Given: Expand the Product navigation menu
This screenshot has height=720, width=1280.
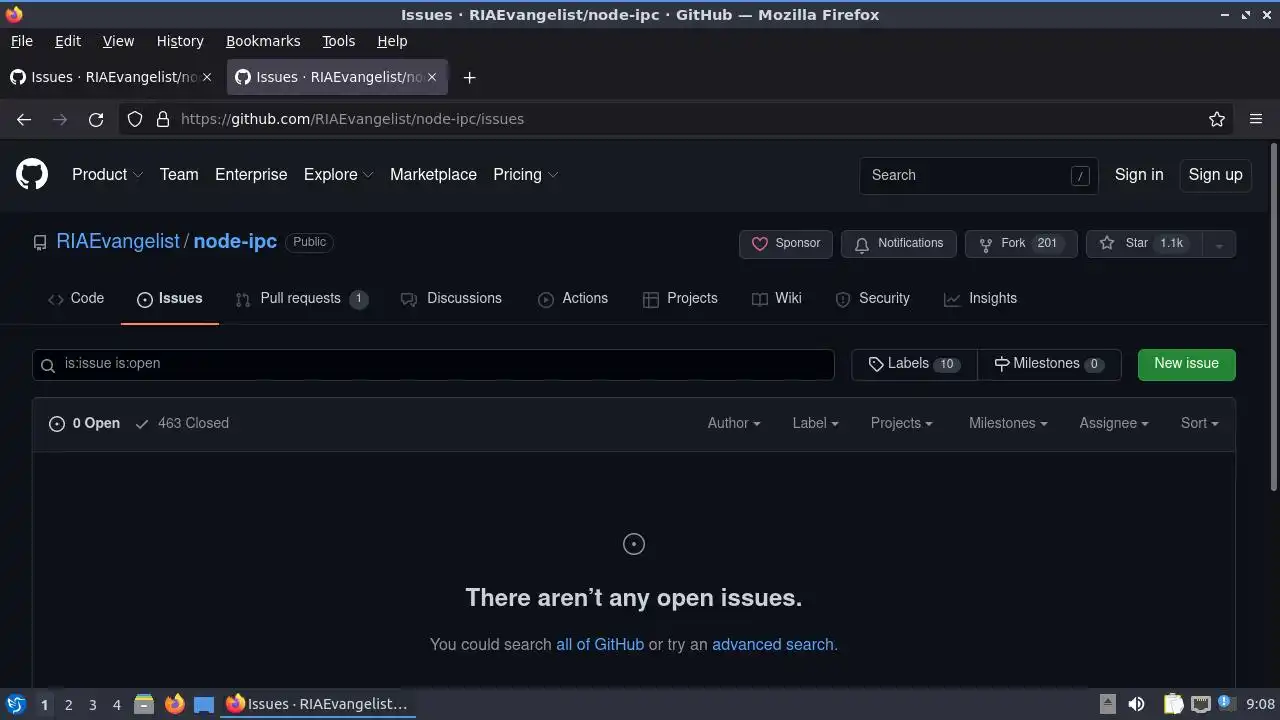Looking at the screenshot, I should 107,174.
